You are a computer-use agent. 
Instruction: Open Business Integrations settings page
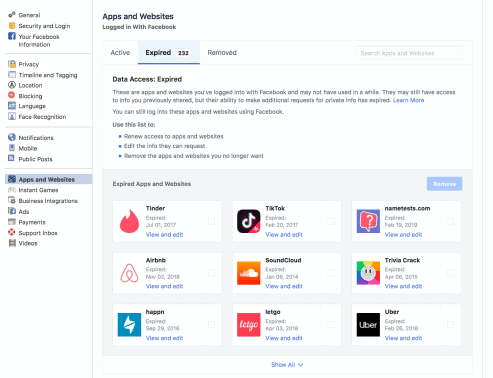coord(48,201)
